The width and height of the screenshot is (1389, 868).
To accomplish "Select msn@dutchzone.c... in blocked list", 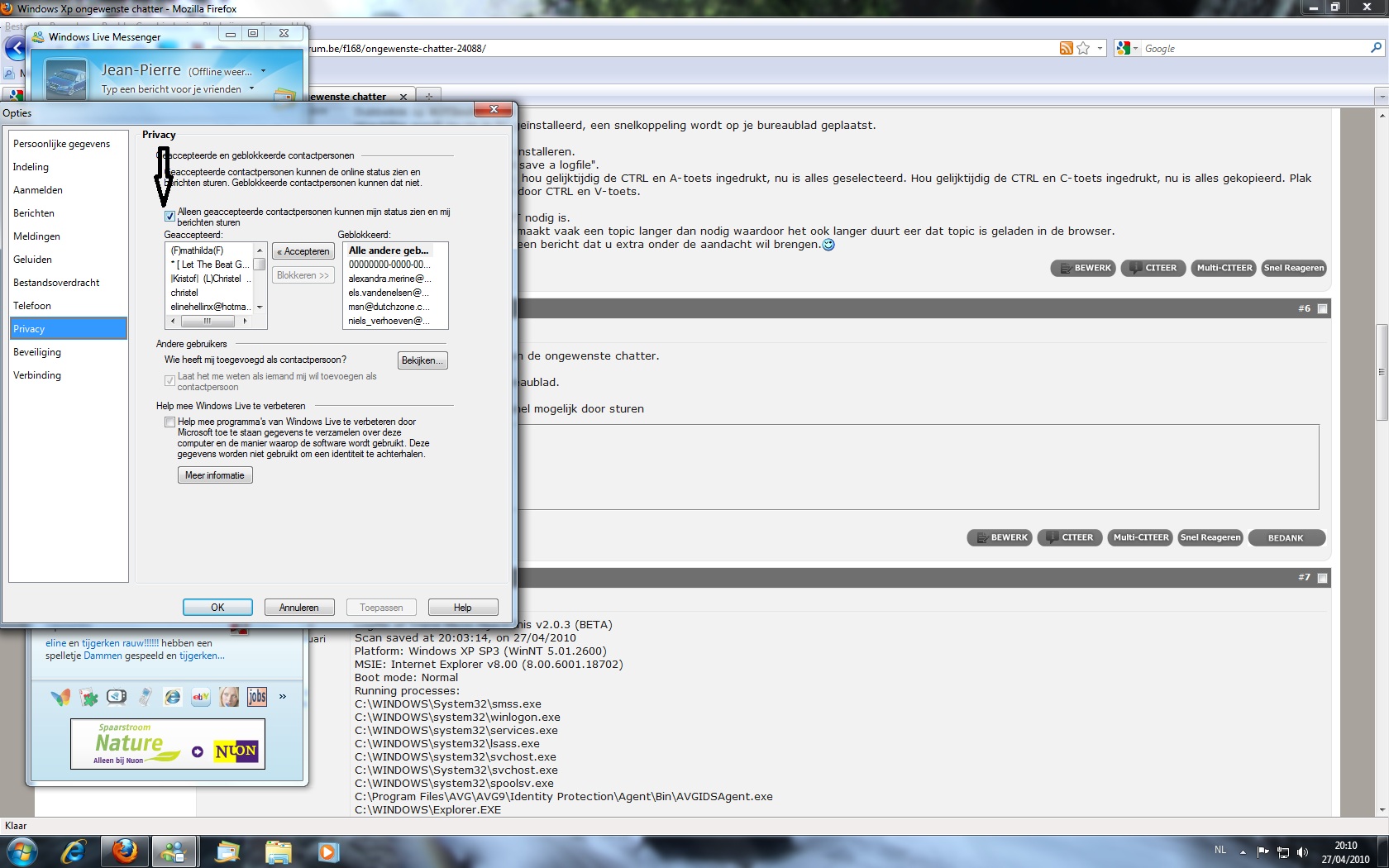I will click(x=389, y=307).
